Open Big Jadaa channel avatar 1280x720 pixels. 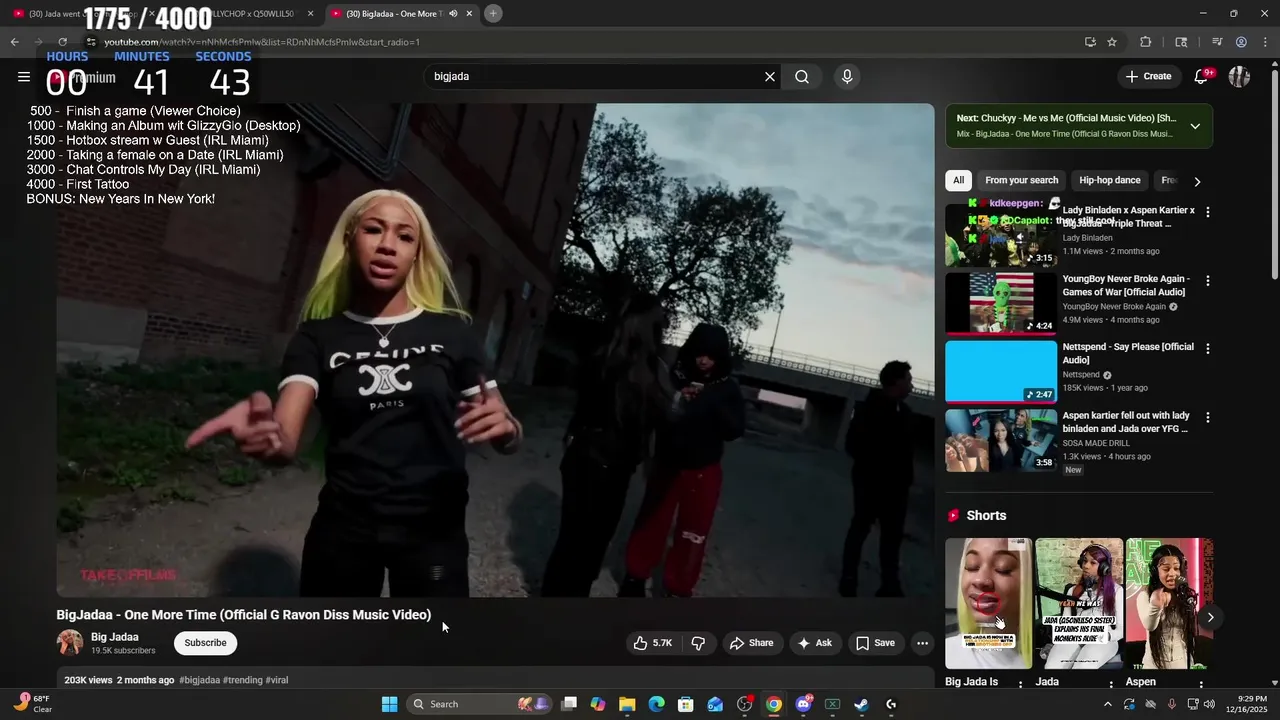[70, 643]
